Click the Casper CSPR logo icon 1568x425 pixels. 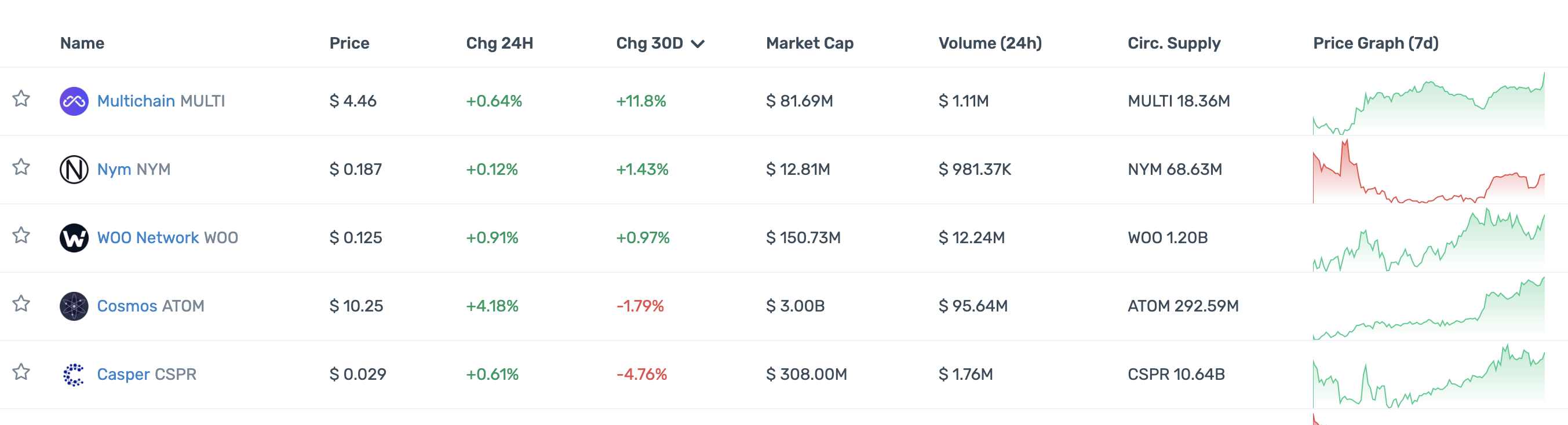pos(74,375)
